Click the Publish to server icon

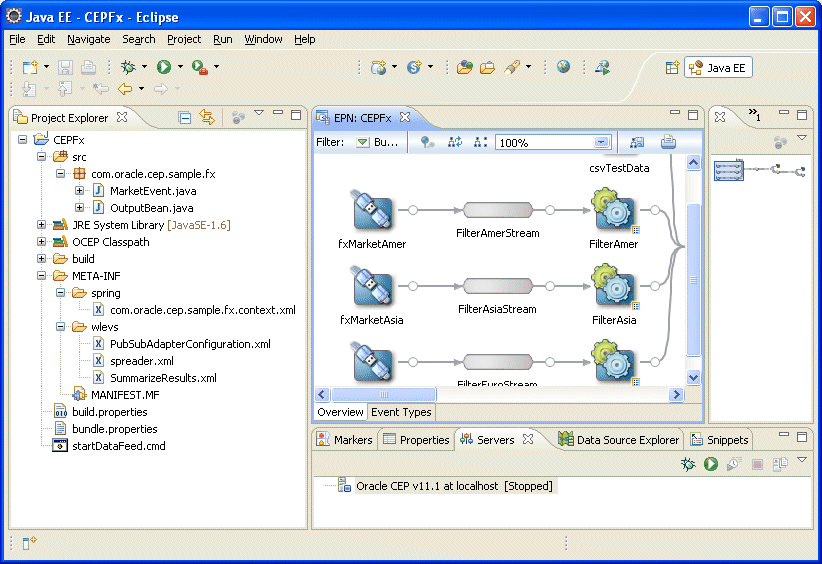(x=780, y=464)
